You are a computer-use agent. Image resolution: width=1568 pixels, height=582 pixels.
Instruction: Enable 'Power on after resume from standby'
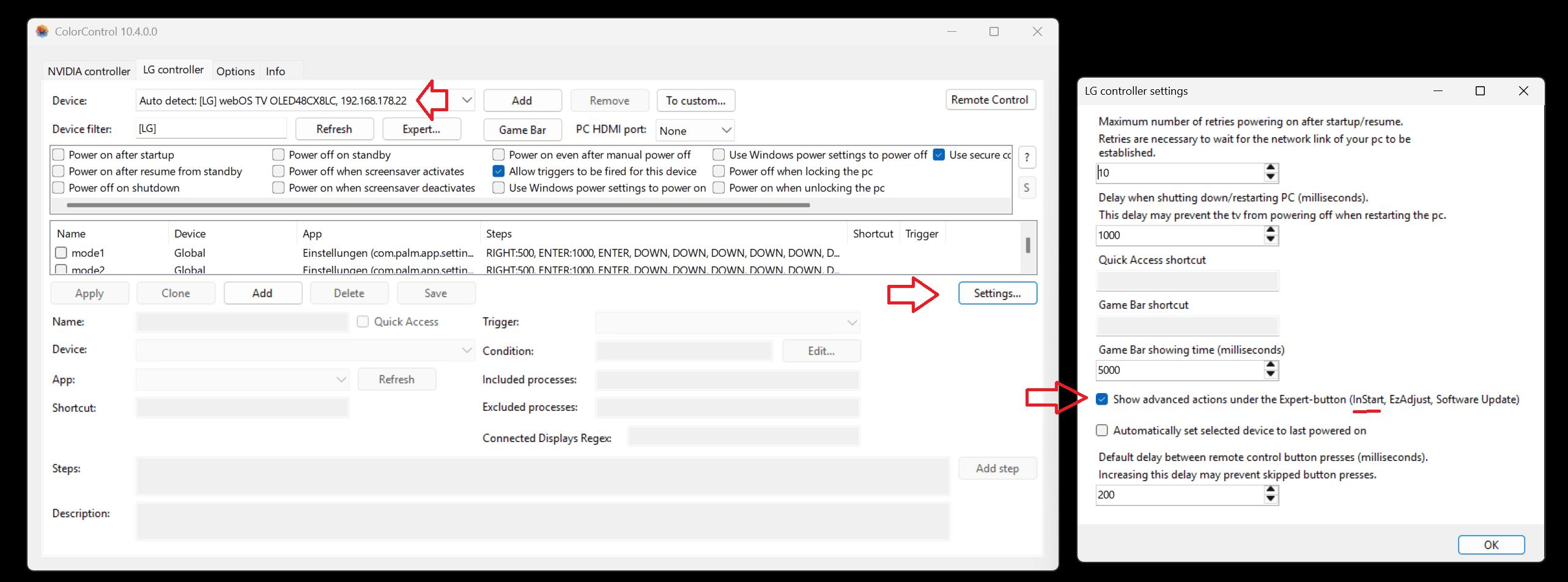coord(59,171)
